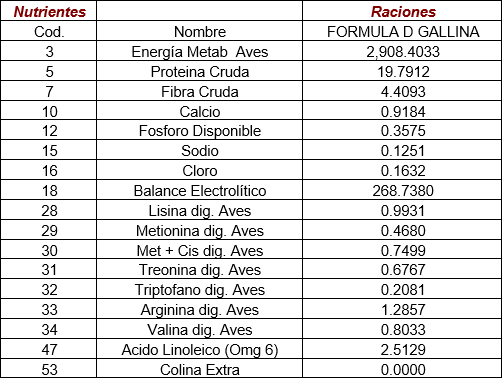This screenshot has height=378, width=502.
Task: Click the Balance Electrolítico value 268.7380
Action: point(402,190)
